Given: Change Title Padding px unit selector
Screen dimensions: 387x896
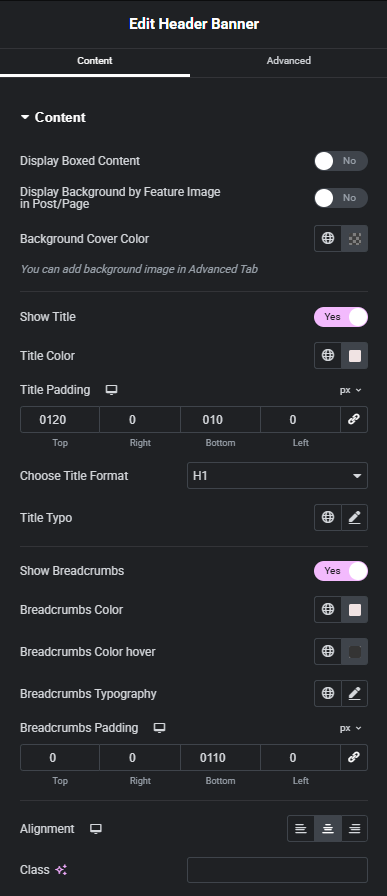Looking at the screenshot, I should pos(350,390).
